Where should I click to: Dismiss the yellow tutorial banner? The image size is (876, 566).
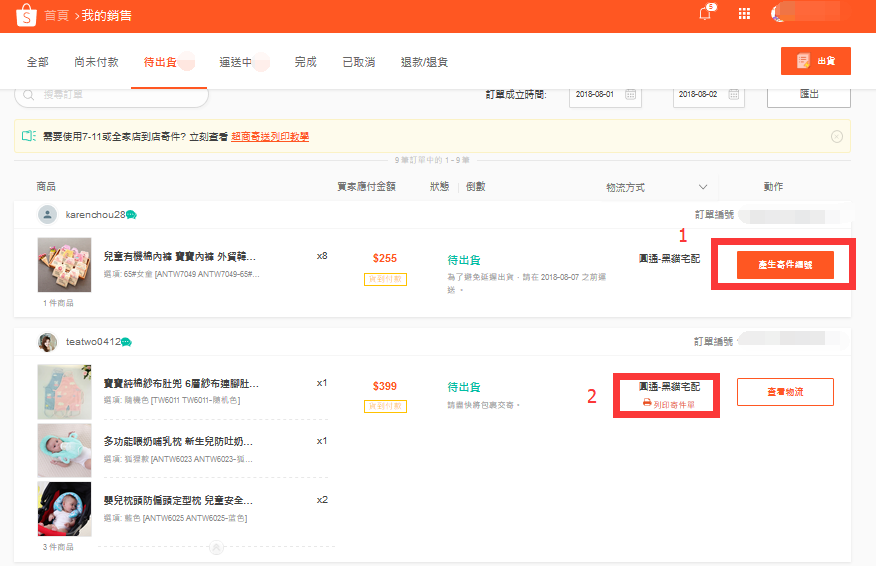(x=837, y=137)
